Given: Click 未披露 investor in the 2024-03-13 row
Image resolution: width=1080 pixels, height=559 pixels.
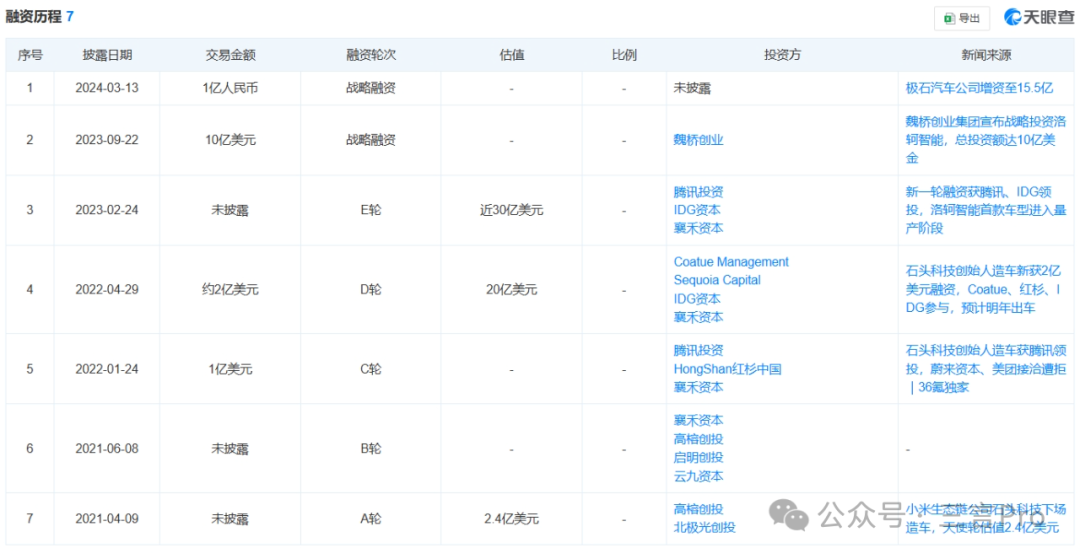Looking at the screenshot, I should click(692, 88).
